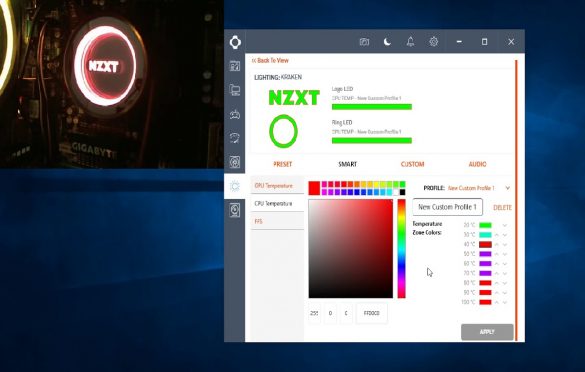This screenshot has width=585, height=372.
Task: Click the CAM logo at top of sidebar
Action: (x=235, y=42)
